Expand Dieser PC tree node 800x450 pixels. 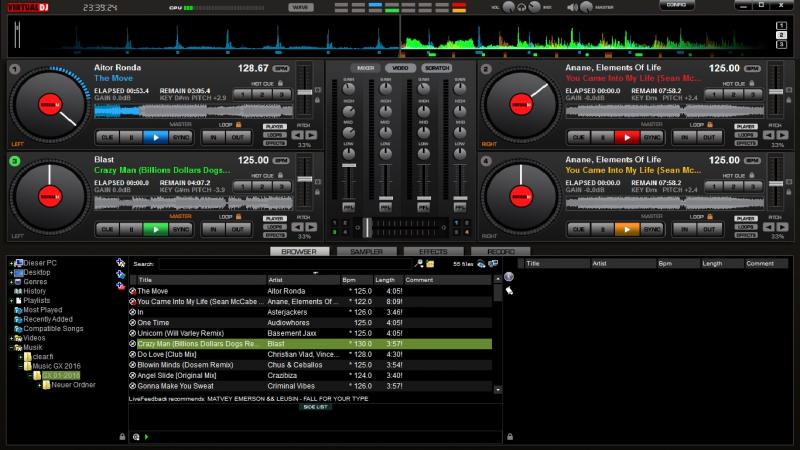pos(11,263)
